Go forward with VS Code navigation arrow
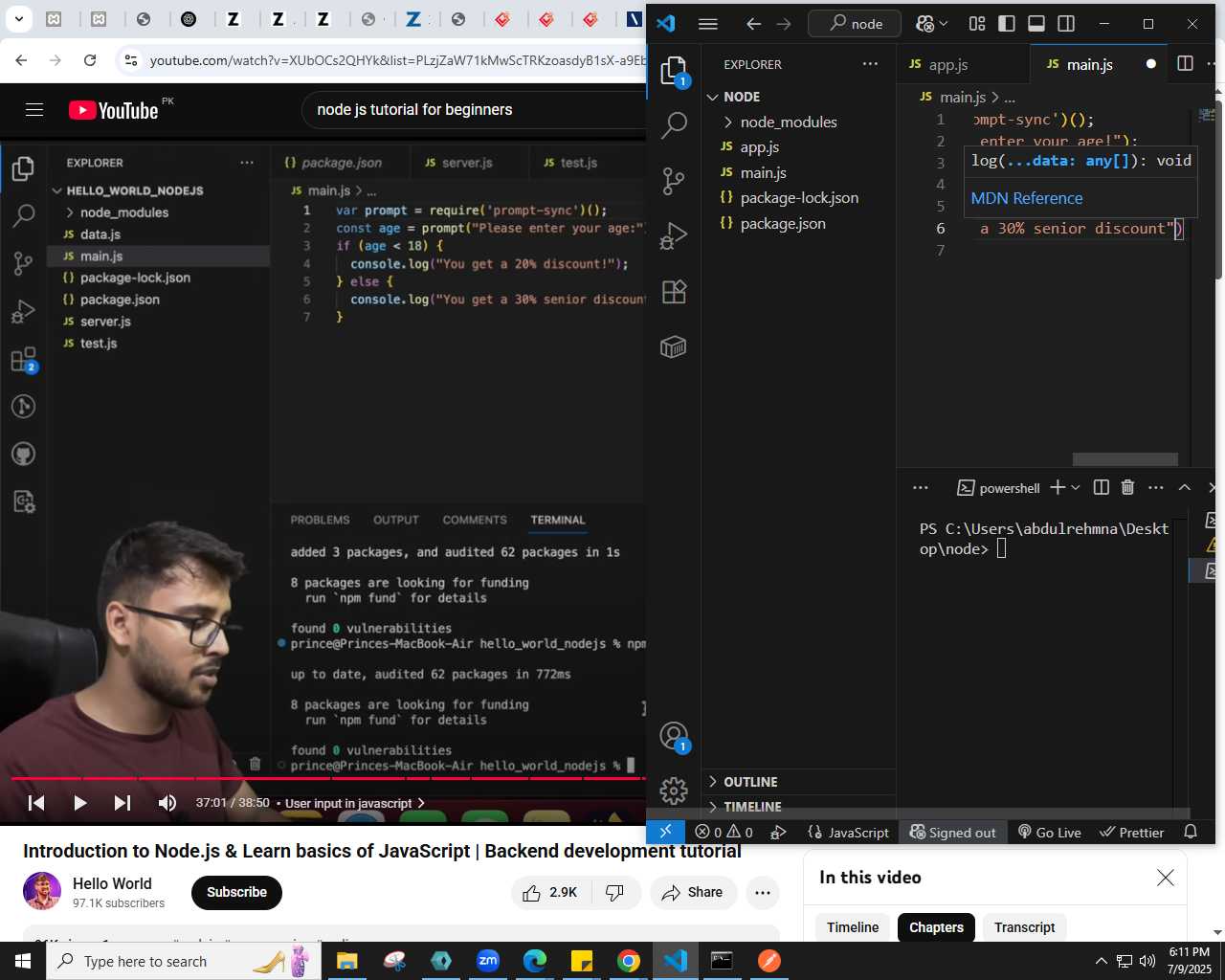The image size is (1225, 980). (784, 24)
